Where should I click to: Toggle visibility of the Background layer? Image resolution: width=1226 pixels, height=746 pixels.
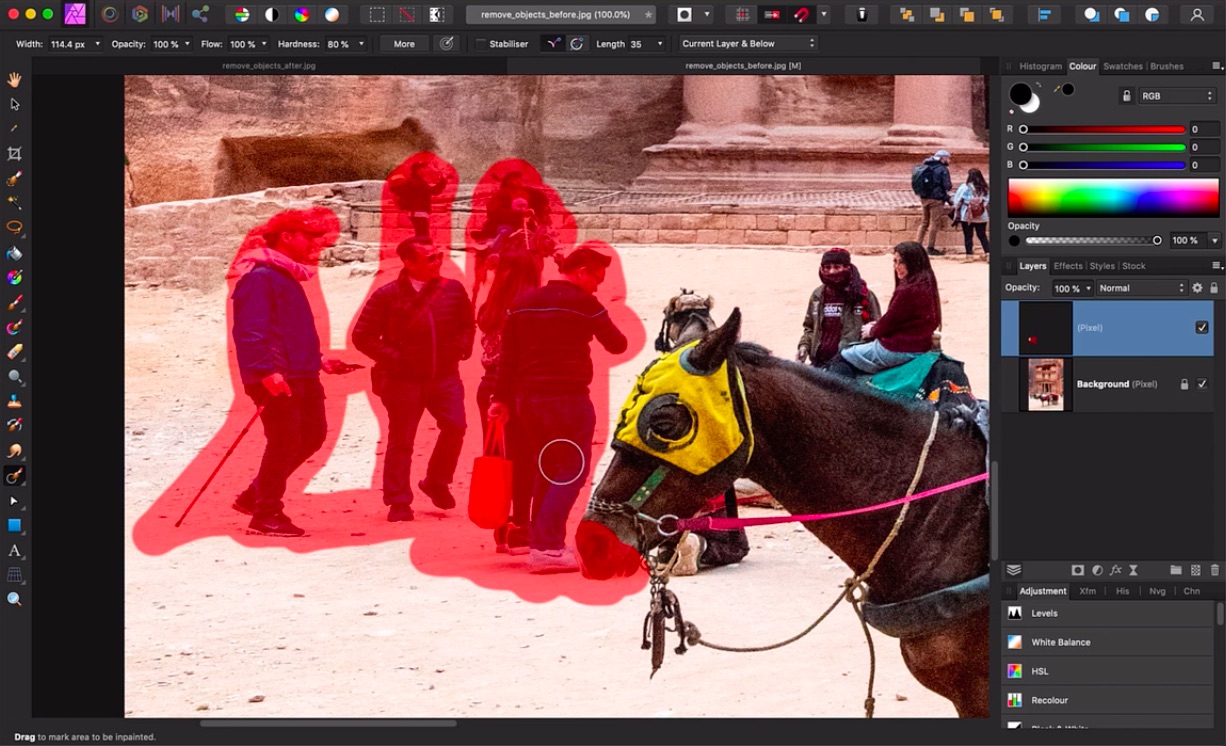[1202, 384]
